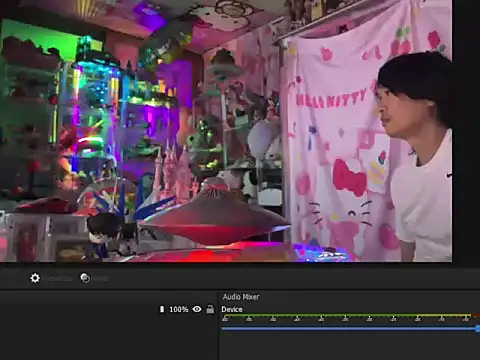Image resolution: width=480 pixels, height=360 pixels.
Task: Click the middle of the Device volume slider
Action: pyautogui.click(x=351, y=329)
